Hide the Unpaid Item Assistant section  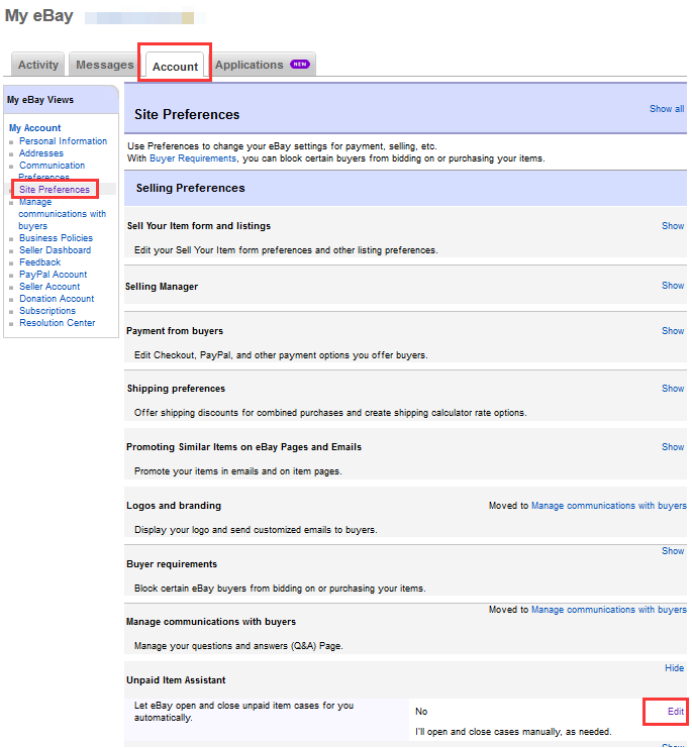(674, 668)
